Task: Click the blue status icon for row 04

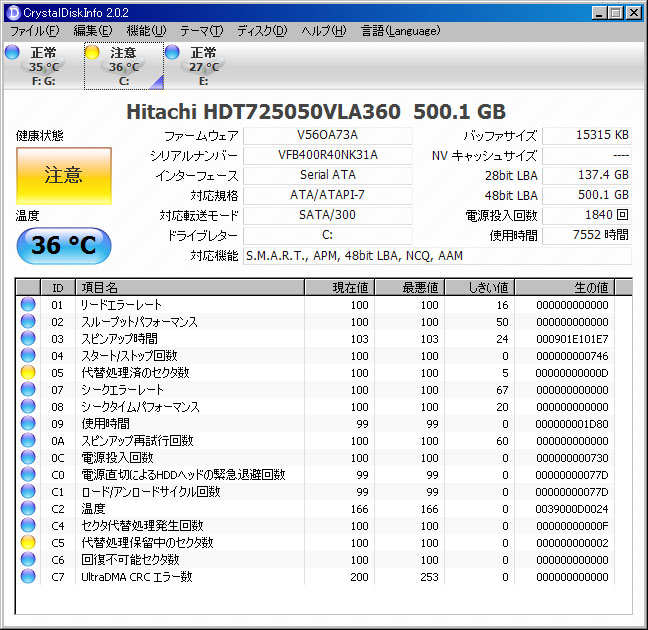Action: point(28,355)
